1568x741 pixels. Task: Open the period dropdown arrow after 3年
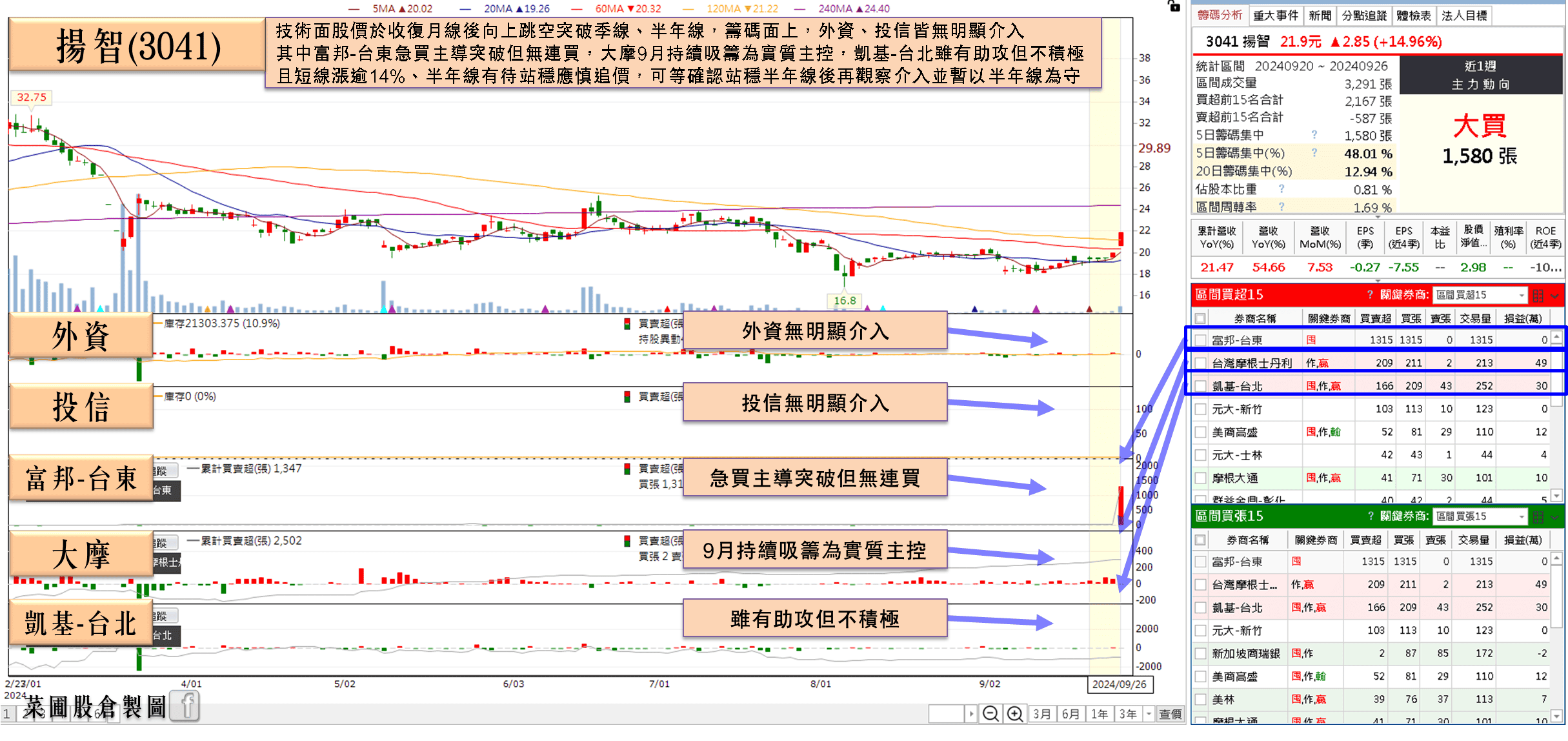tap(1149, 714)
